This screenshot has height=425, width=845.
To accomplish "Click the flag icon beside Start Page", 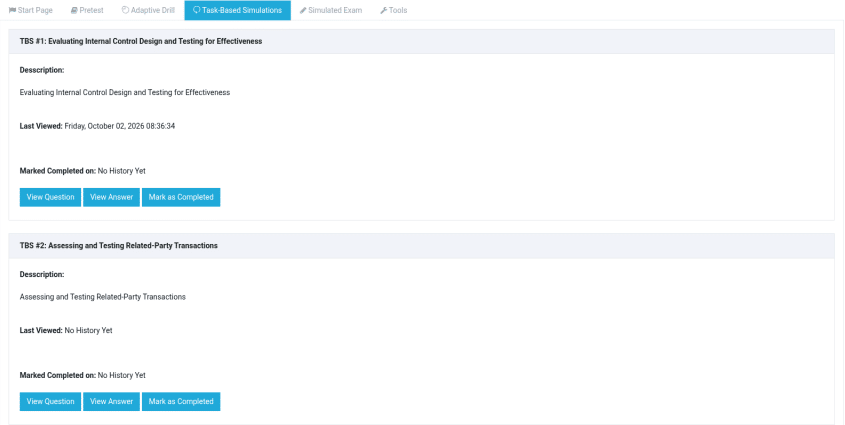I will [x=12, y=10].
